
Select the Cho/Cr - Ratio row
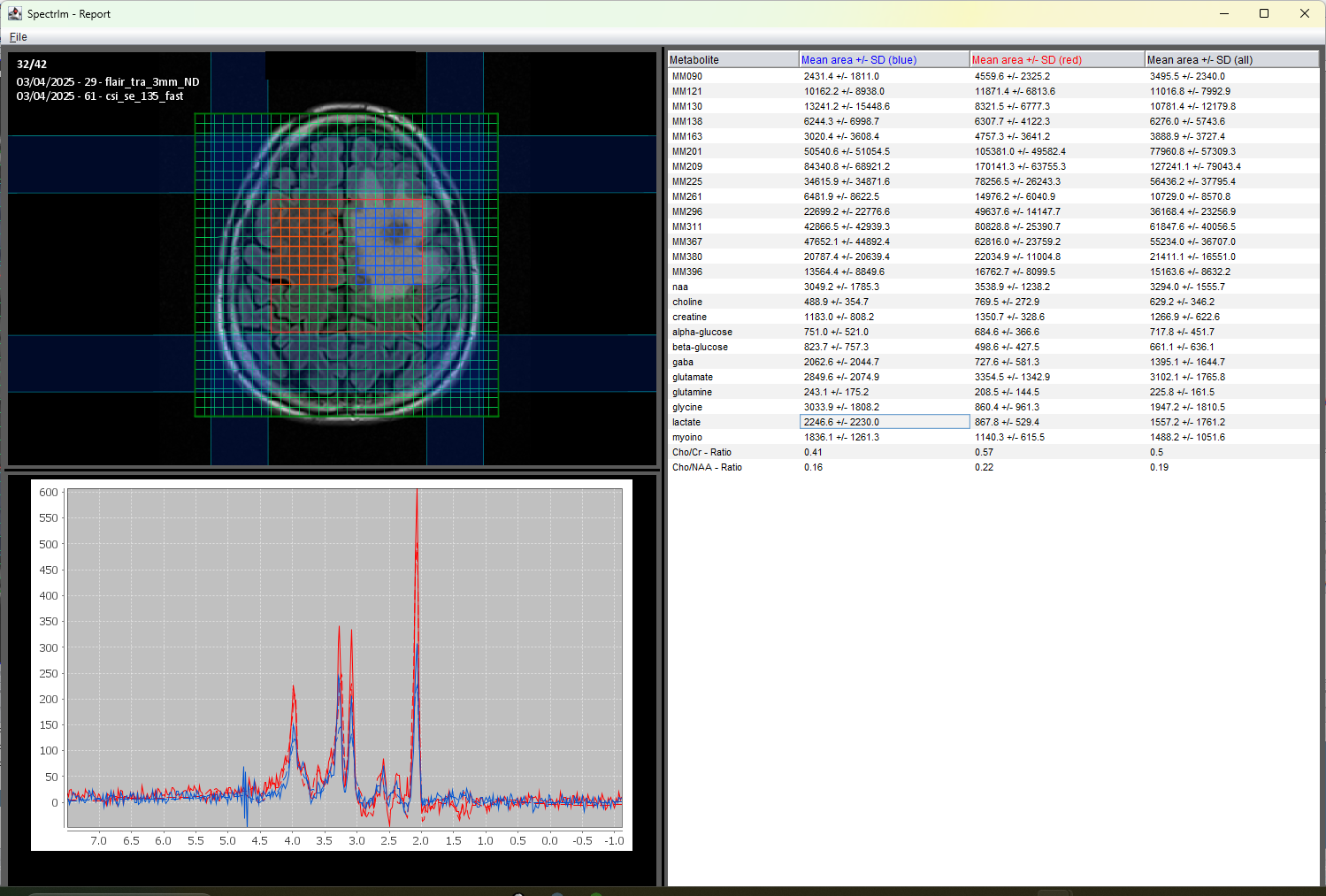coord(993,452)
